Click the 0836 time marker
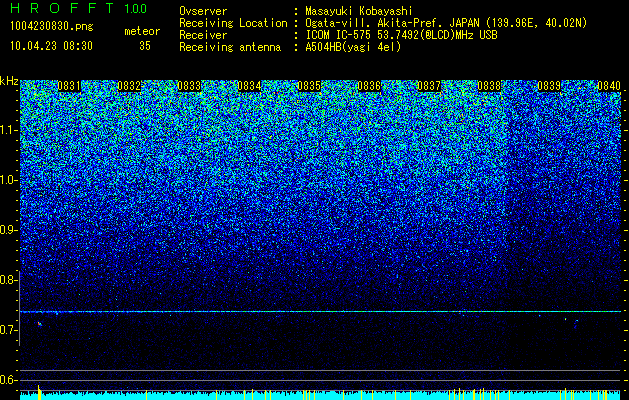The width and height of the screenshot is (629, 400). (x=369, y=86)
